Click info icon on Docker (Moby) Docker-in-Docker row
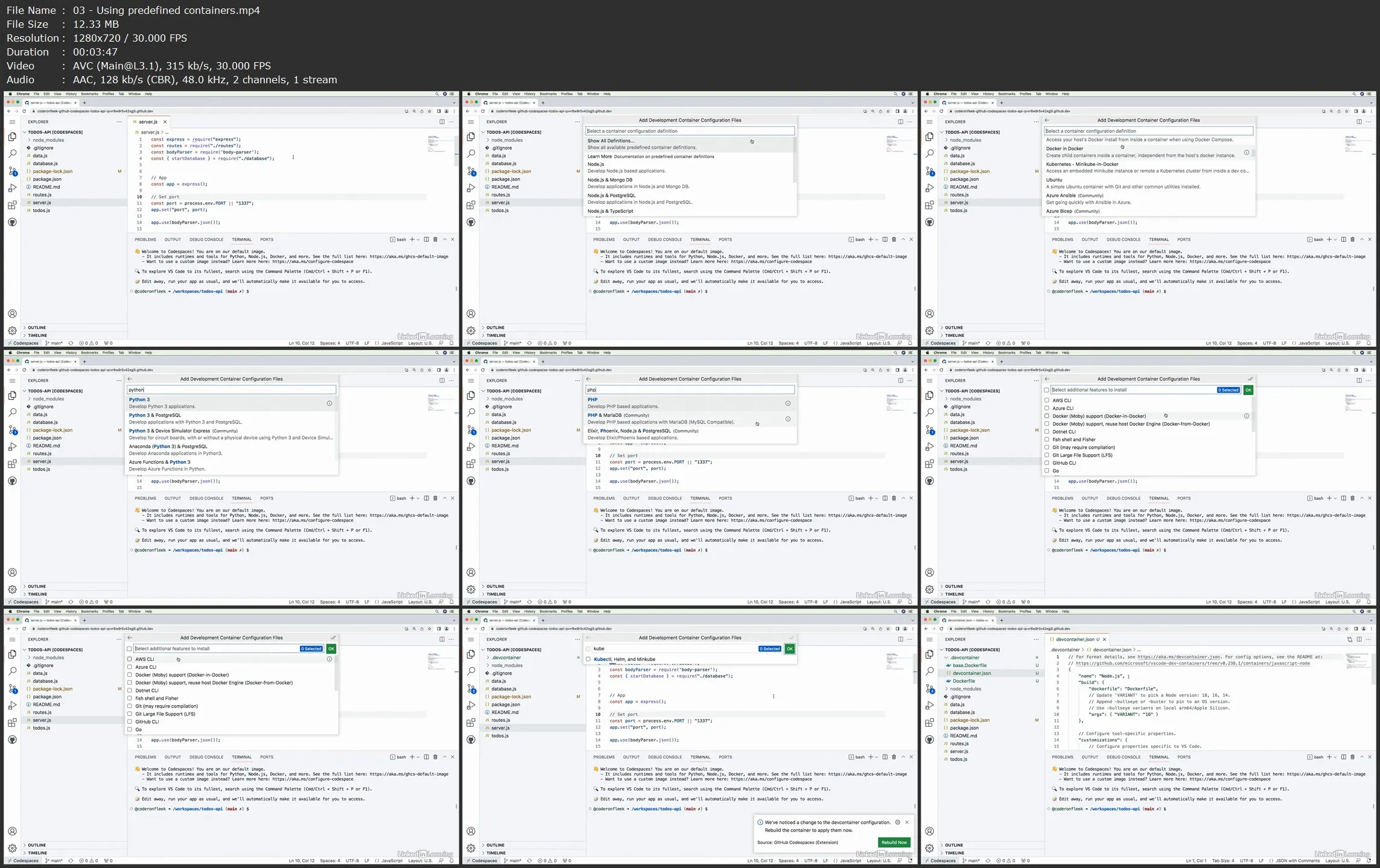This screenshot has width=1380, height=868. 1247,416
